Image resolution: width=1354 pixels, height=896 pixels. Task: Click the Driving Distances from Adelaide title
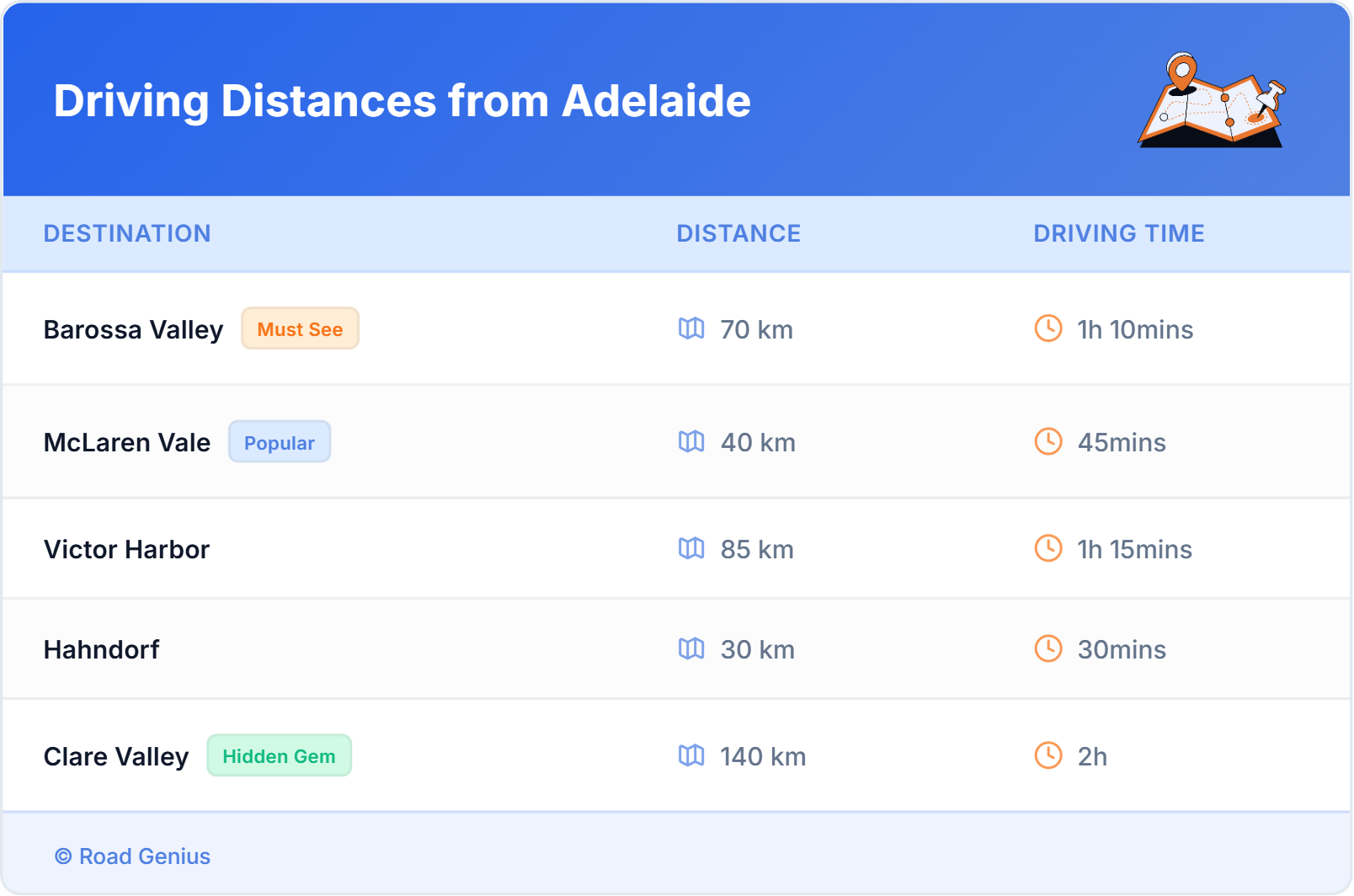[402, 101]
